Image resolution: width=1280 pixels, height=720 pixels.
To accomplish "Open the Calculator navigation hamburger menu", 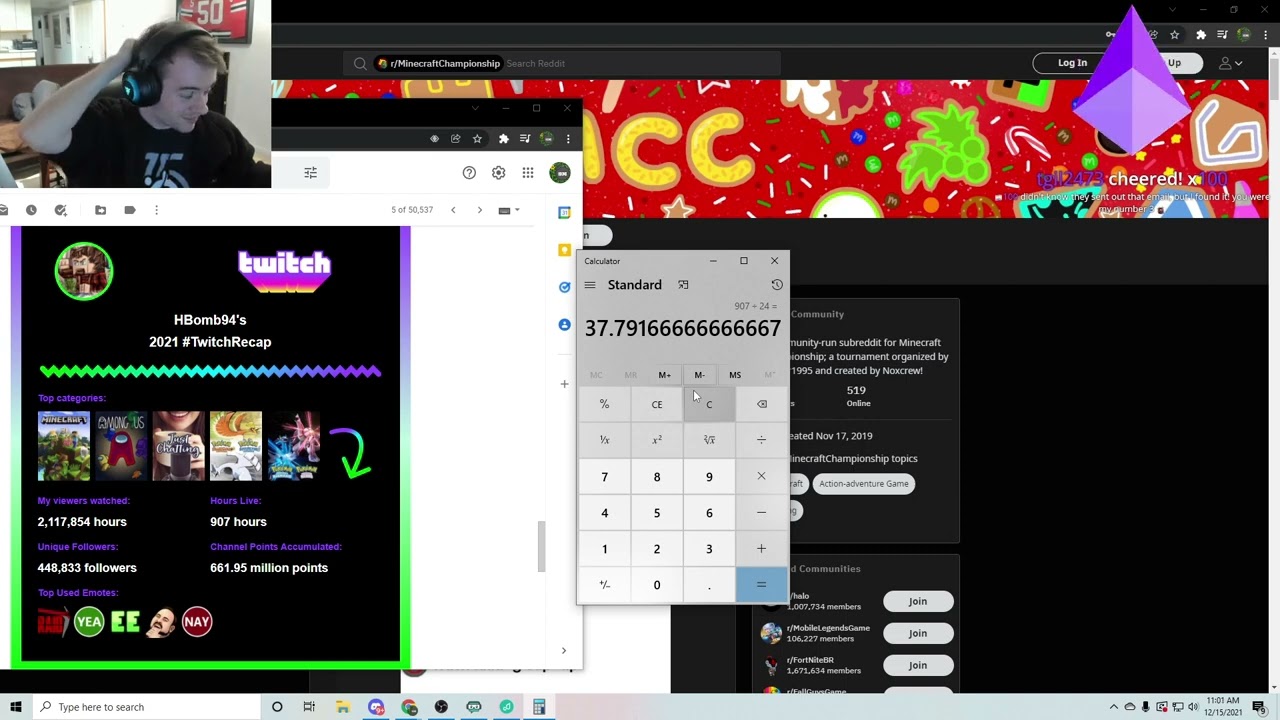I will click(x=590, y=285).
